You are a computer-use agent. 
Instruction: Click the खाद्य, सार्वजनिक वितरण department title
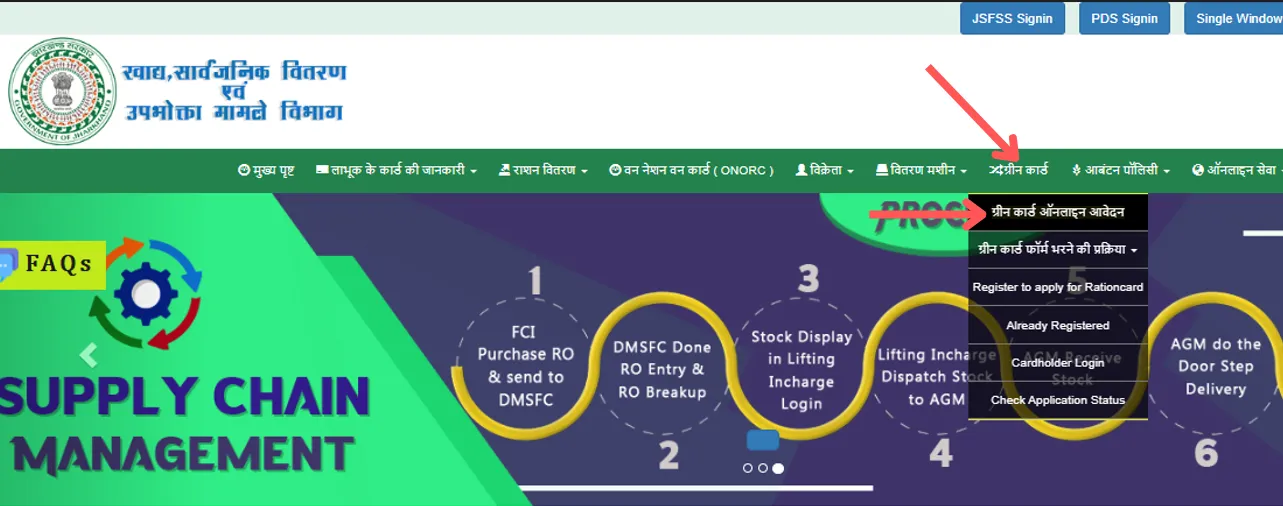(x=234, y=91)
